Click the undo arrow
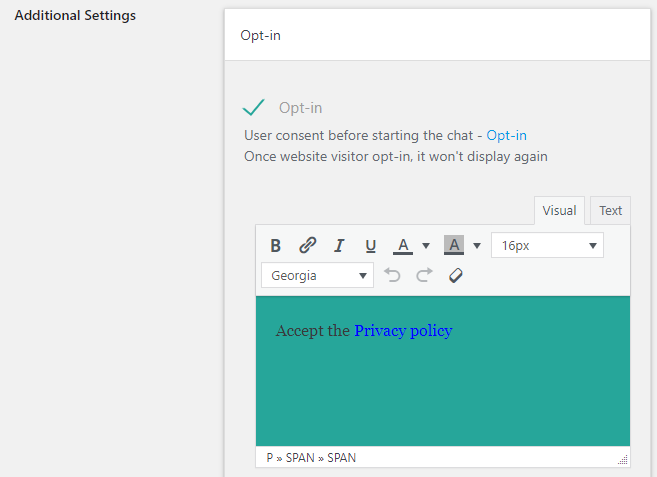The height and width of the screenshot is (477, 657). [x=392, y=275]
